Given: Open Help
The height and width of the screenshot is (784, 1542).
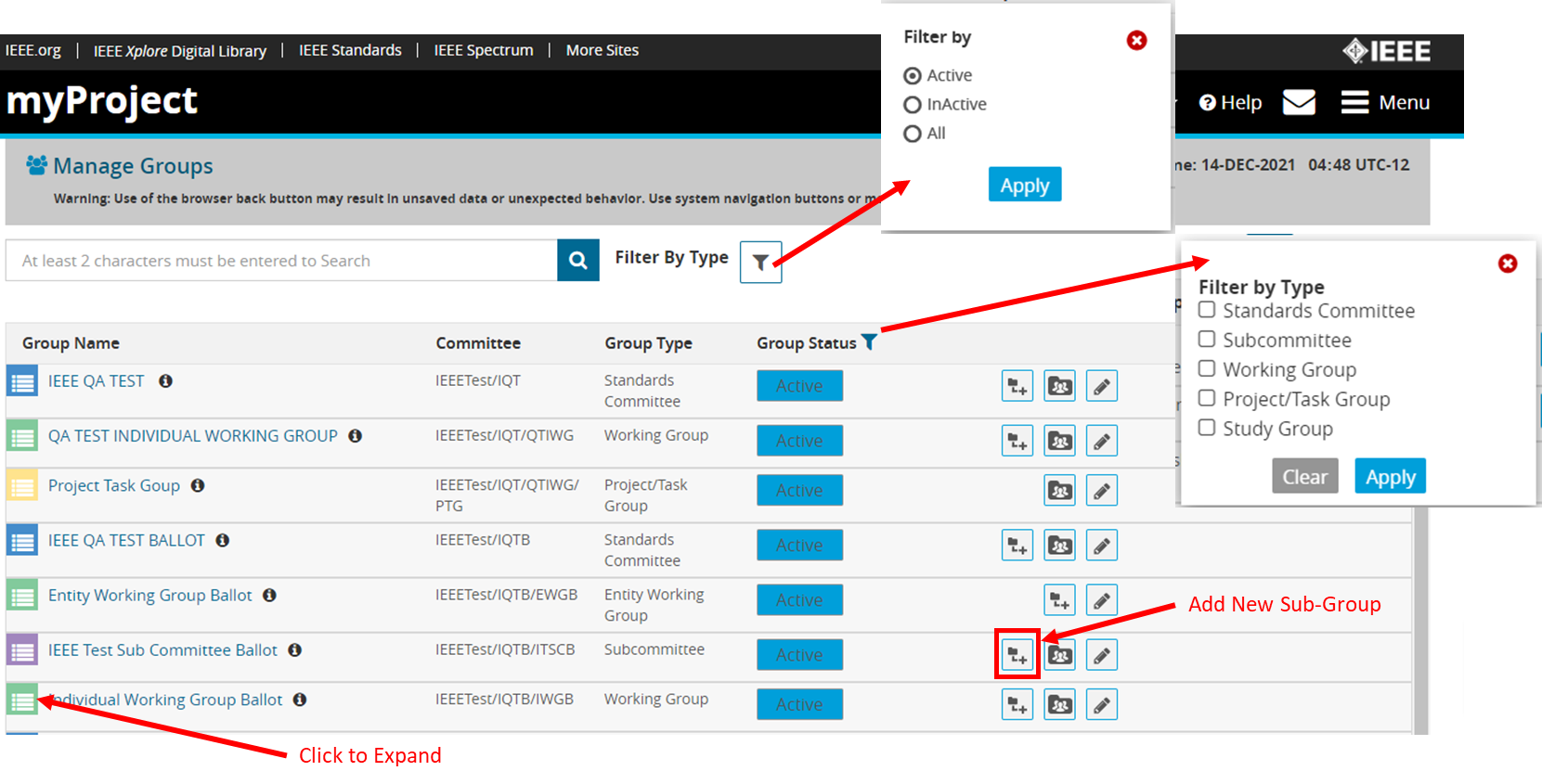Looking at the screenshot, I should coord(1230,103).
